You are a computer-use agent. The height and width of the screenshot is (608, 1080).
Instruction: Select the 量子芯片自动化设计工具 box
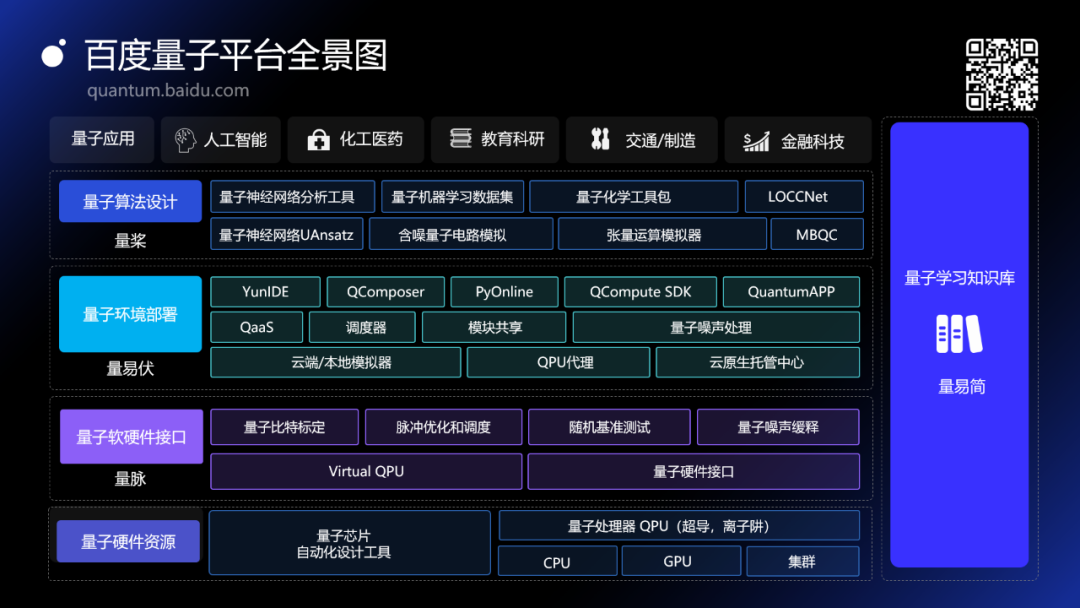pyautogui.click(x=350, y=543)
